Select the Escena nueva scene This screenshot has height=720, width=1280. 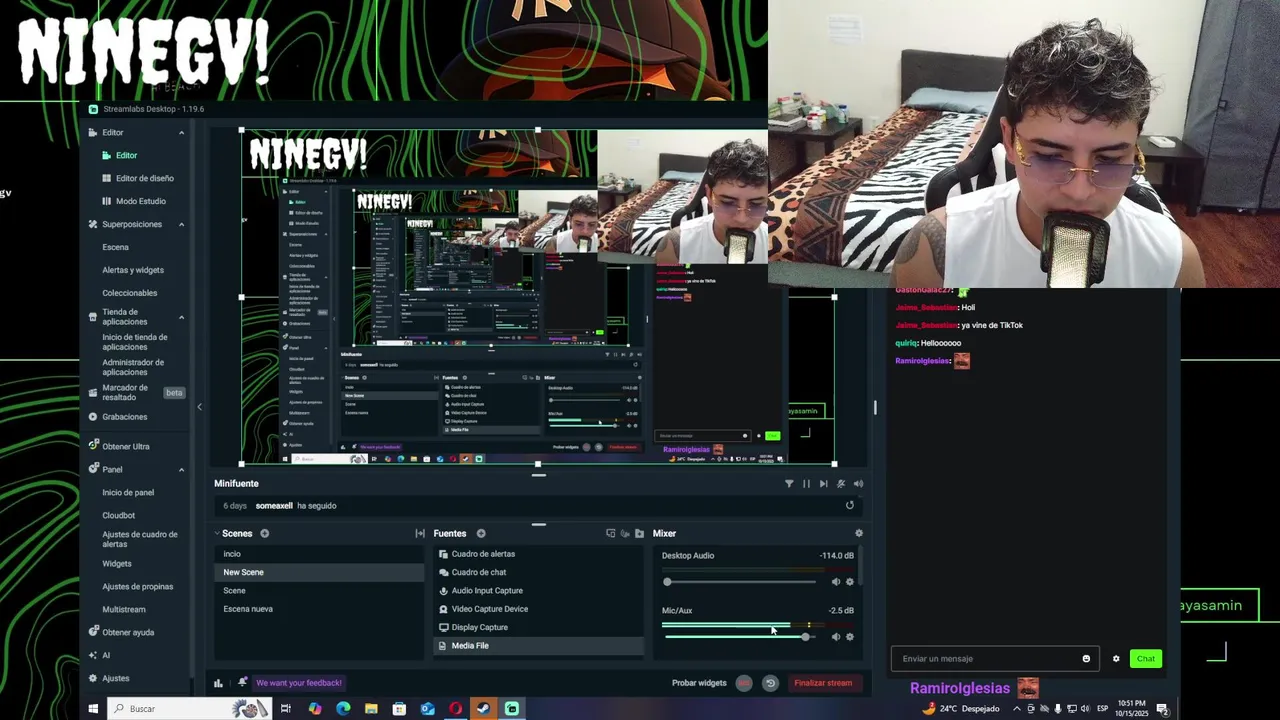pos(320,609)
